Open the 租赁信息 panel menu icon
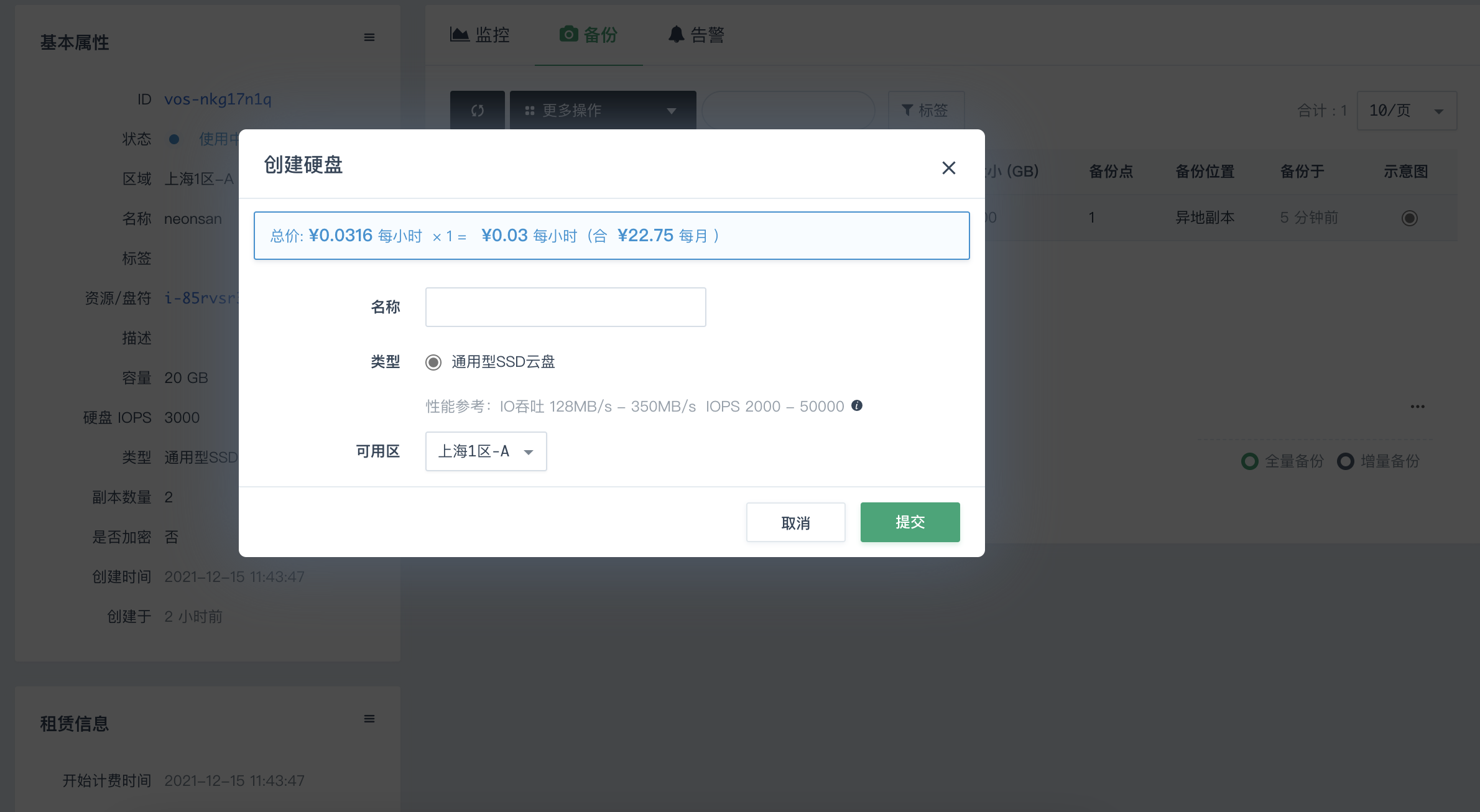This screenshot has width=1480, height=812. coord(369,719)
